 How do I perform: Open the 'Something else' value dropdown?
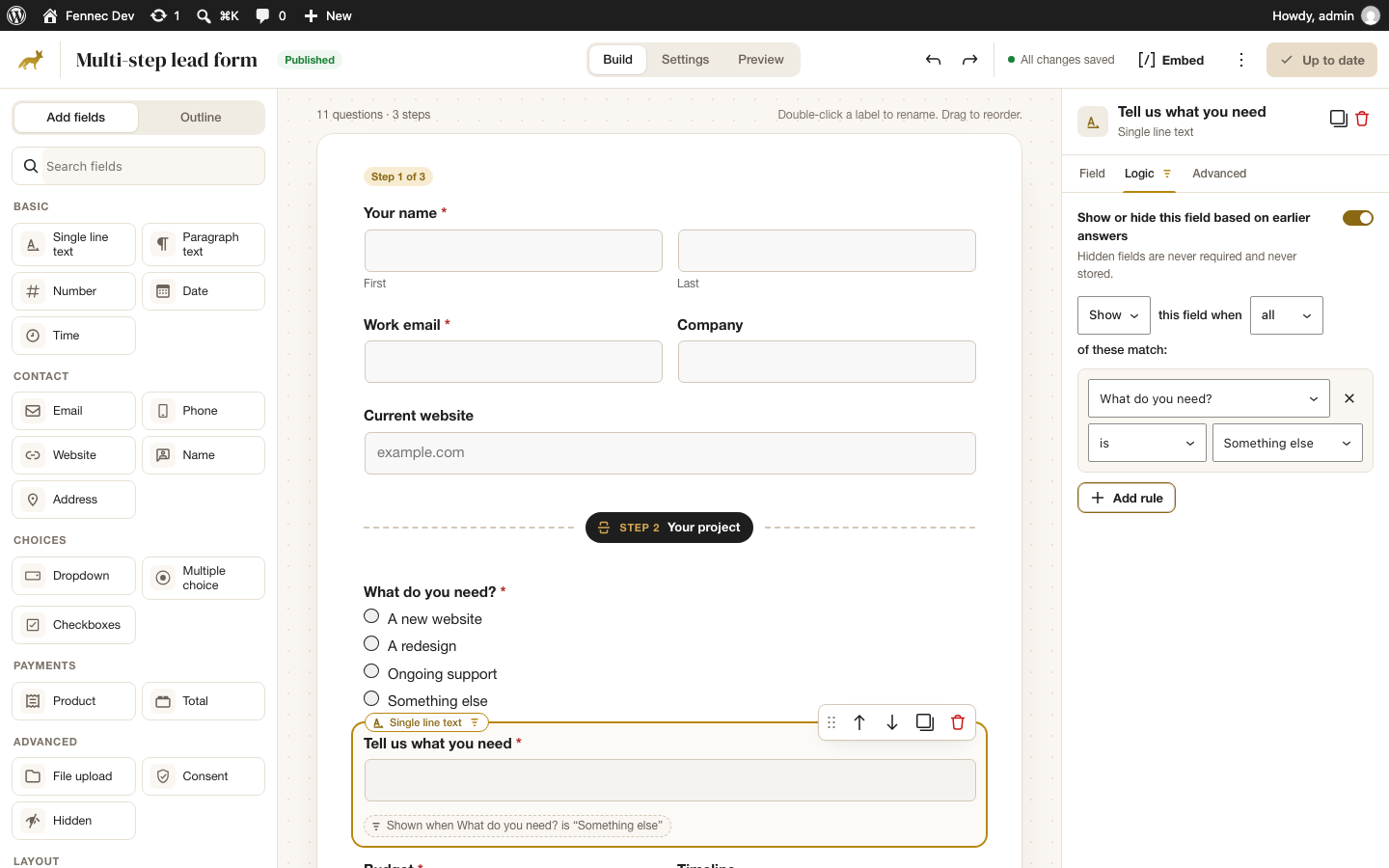tap(1288, 443)
